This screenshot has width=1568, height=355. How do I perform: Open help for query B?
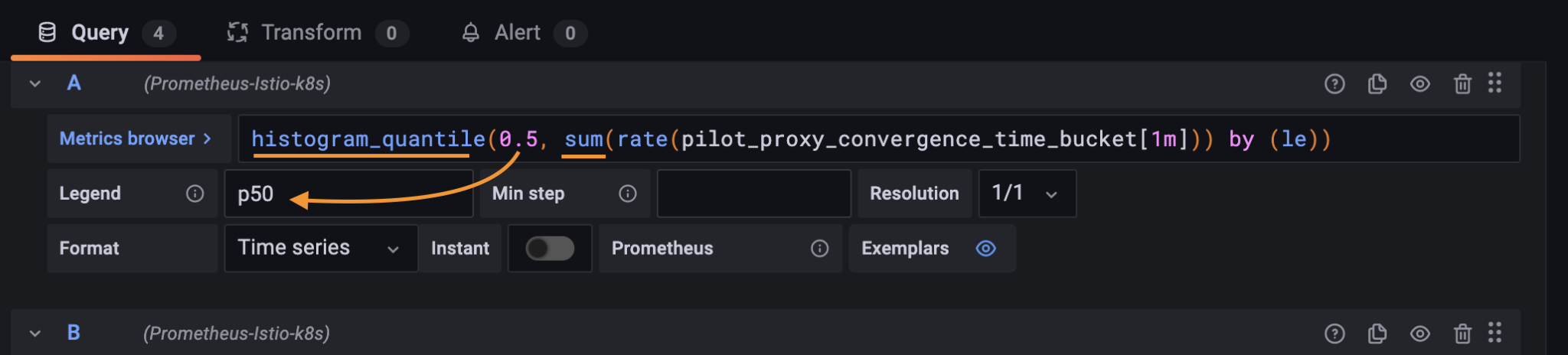[x=1334, y=334]
